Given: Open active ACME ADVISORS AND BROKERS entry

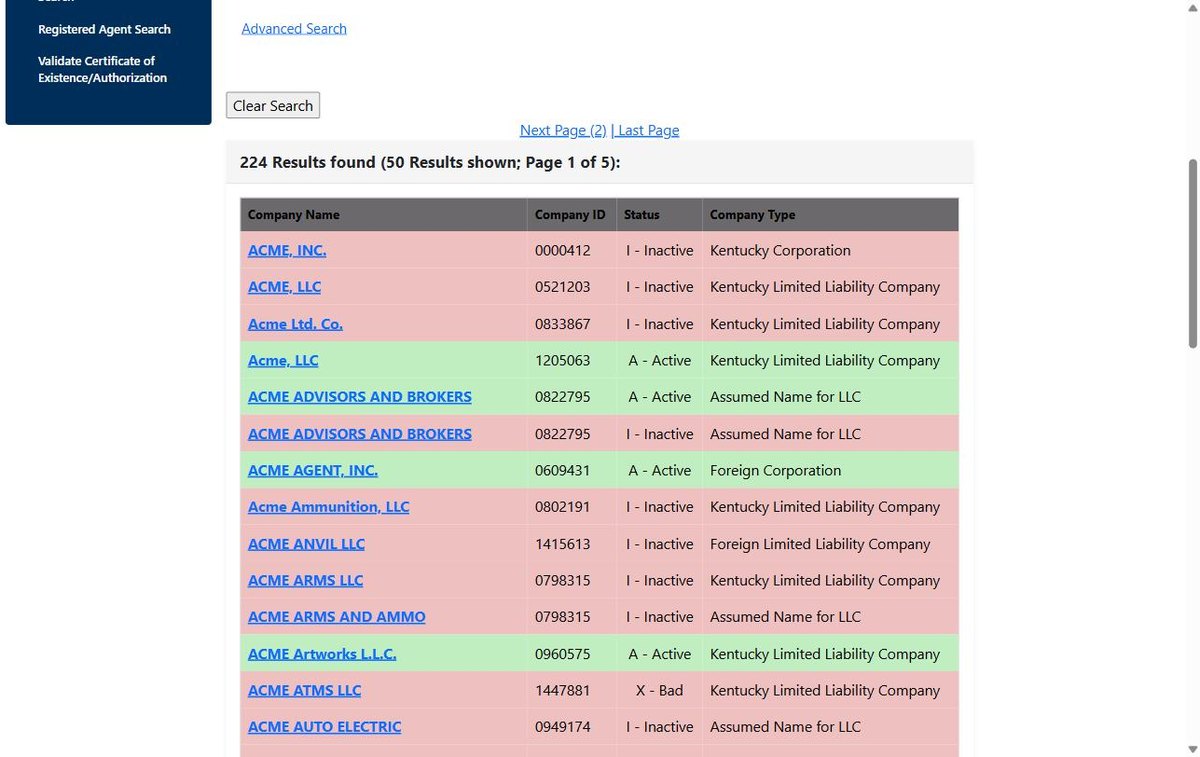Looking at the screenshot, I should [x=360, y=397].
